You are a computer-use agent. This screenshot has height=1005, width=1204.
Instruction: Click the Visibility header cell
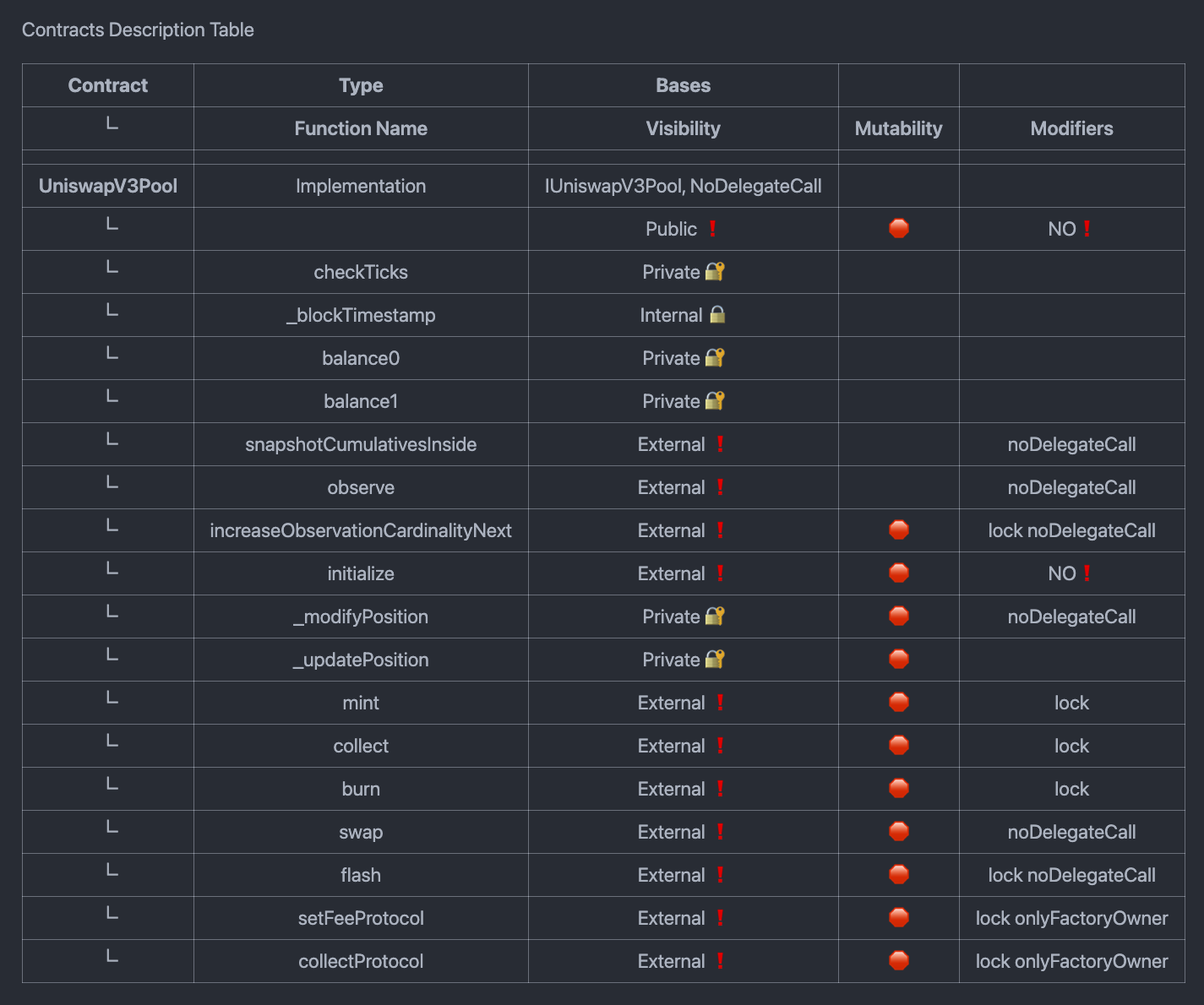click(683, 128)
